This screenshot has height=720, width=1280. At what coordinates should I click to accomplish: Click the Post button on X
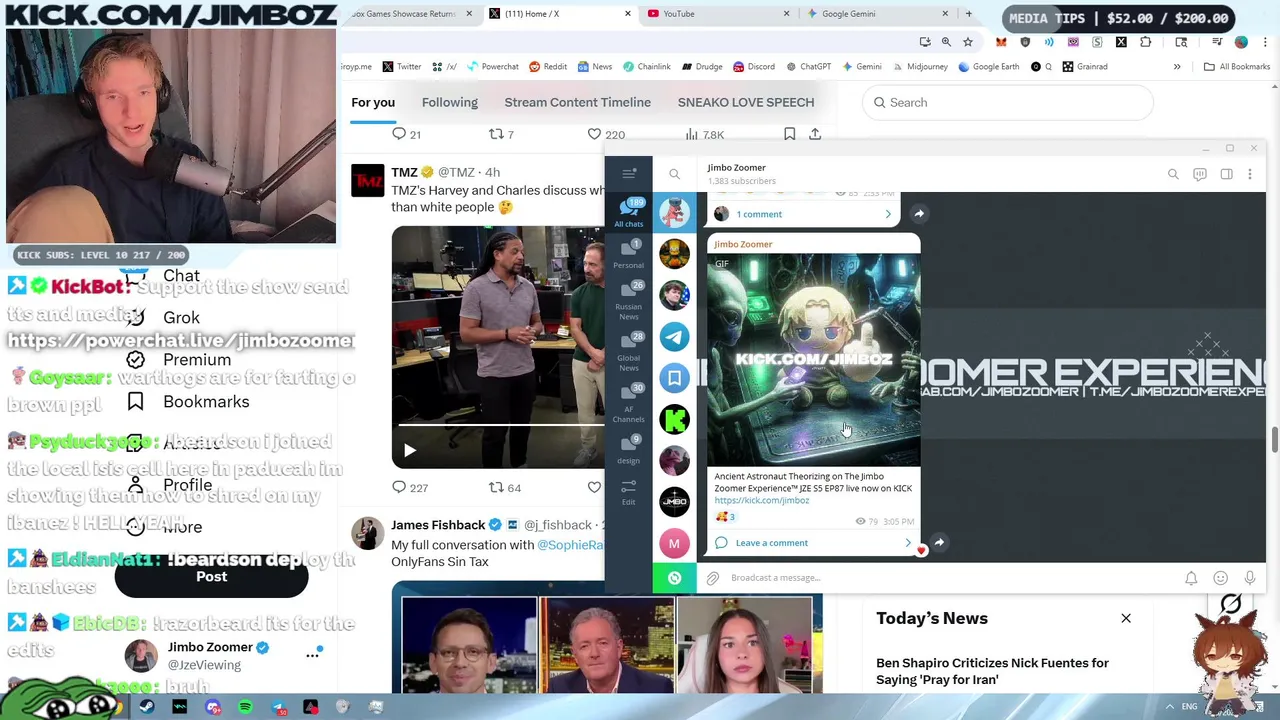click(x=211, y=576)
